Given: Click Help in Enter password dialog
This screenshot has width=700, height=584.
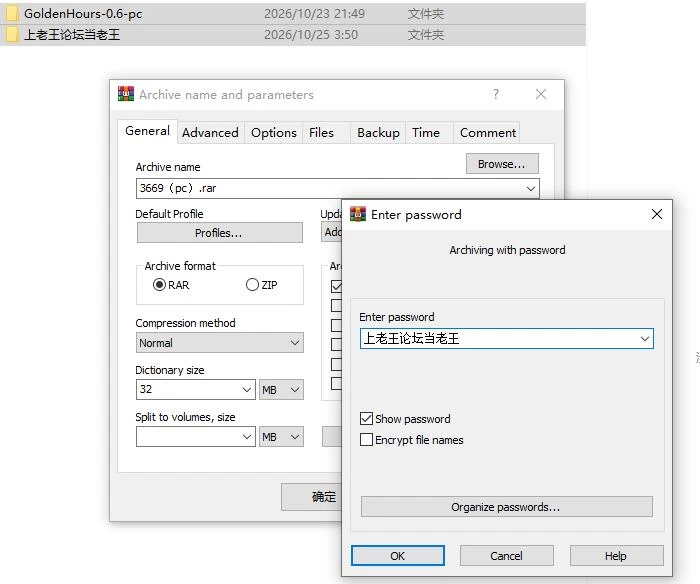Looking at the screenshot, I should 616,555.
